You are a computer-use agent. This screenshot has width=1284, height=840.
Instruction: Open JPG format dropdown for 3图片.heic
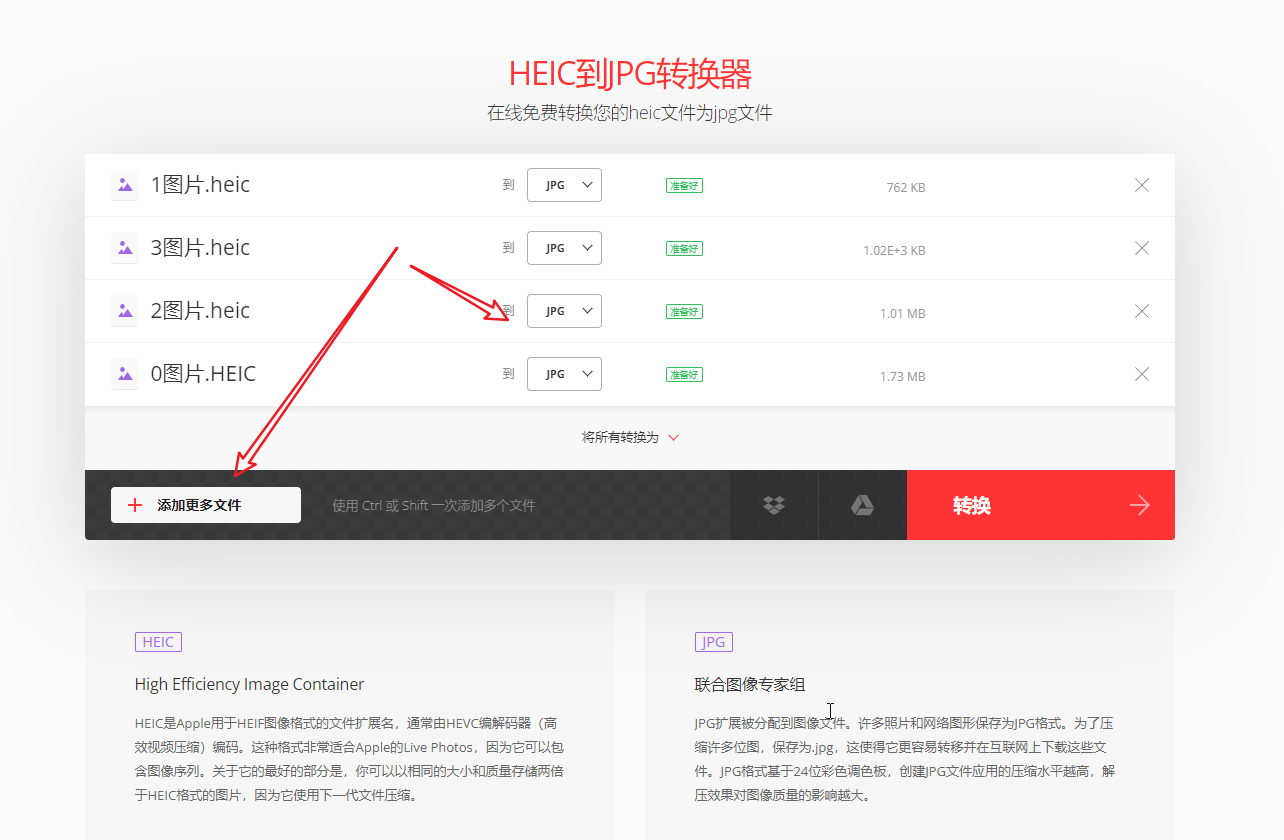(564, 248)
